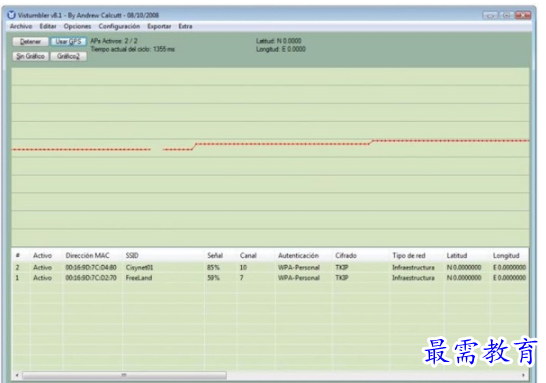Sort by Dirección MAC column header

87,256
